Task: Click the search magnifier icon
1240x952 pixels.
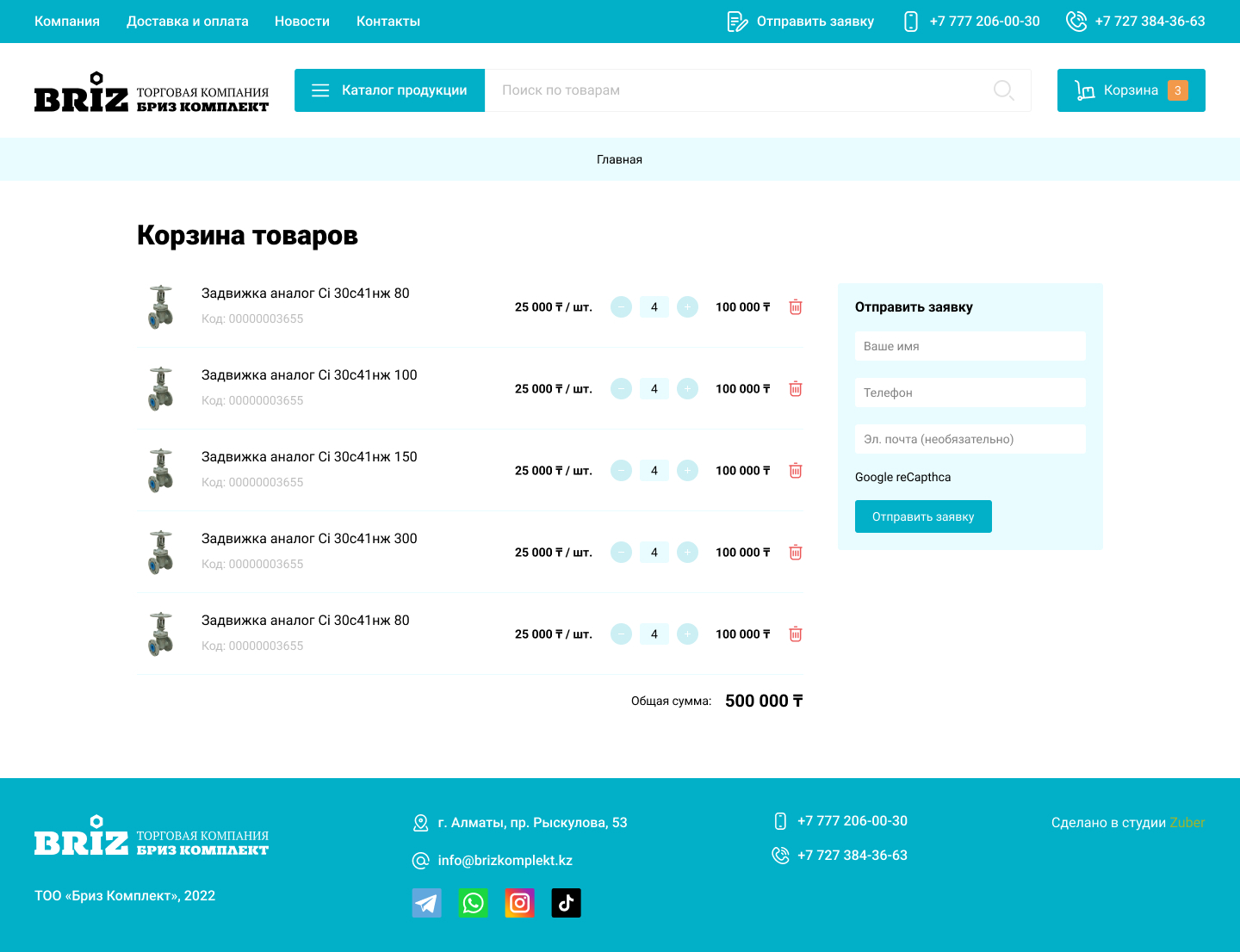Action: point(1003,90)
